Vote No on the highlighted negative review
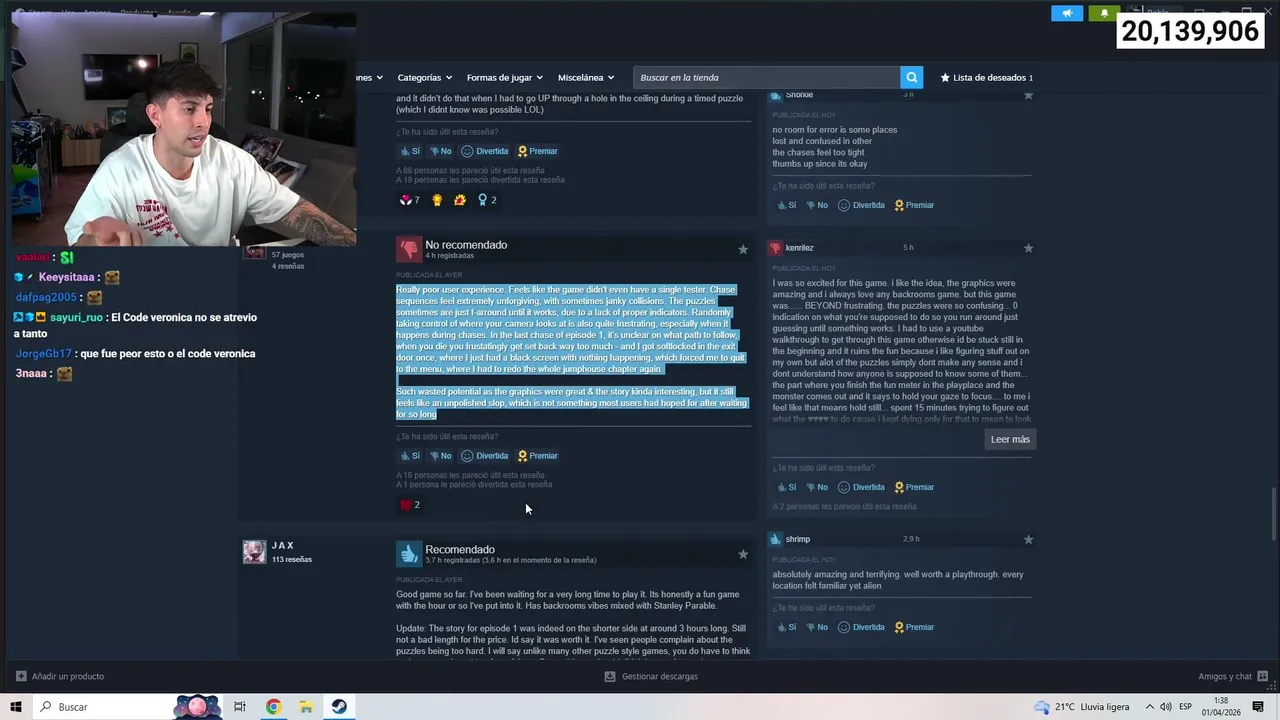1280x720 pixels. coord(440,456)
